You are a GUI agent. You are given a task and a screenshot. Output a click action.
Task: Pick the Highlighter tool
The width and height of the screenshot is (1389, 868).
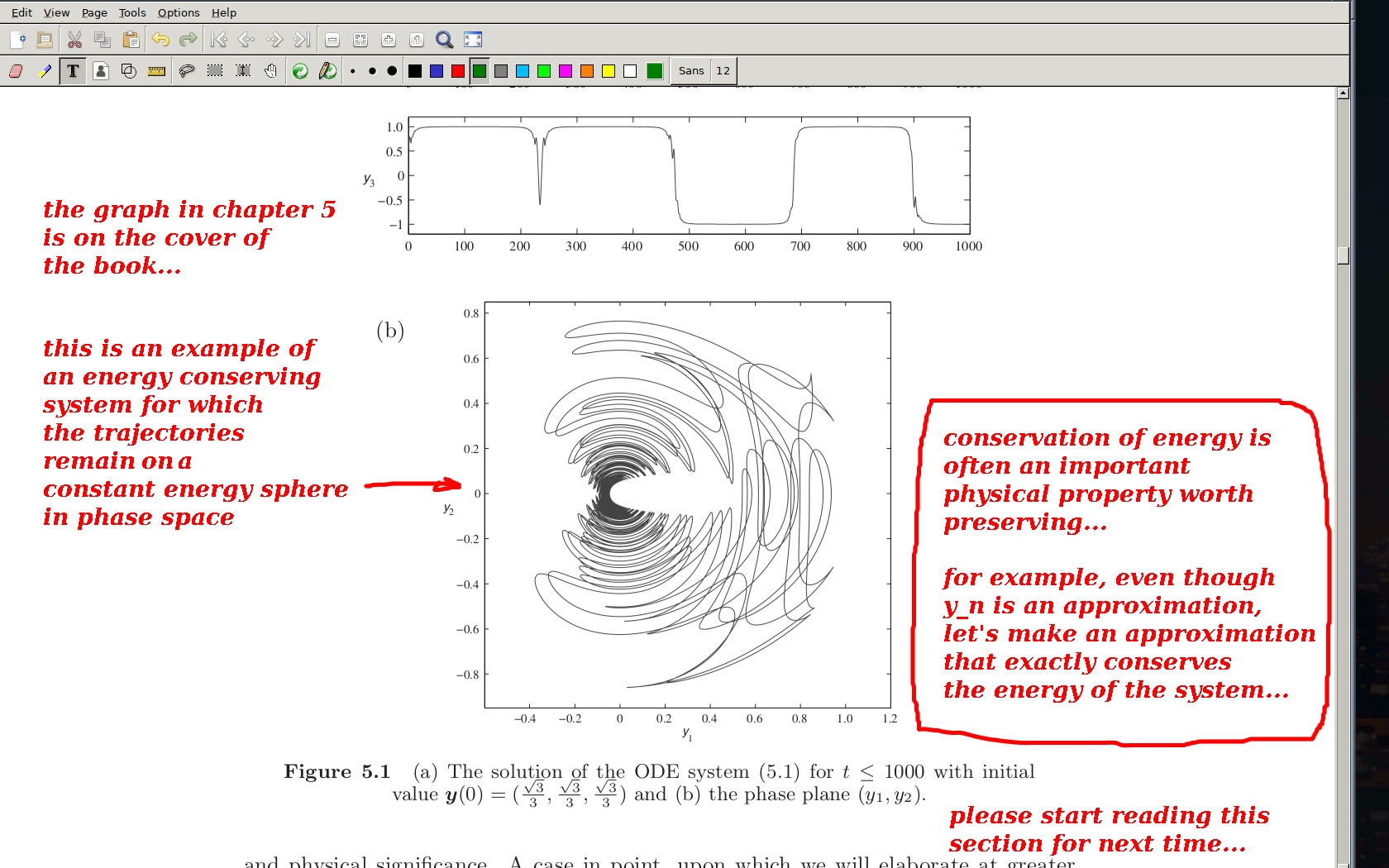45,71
